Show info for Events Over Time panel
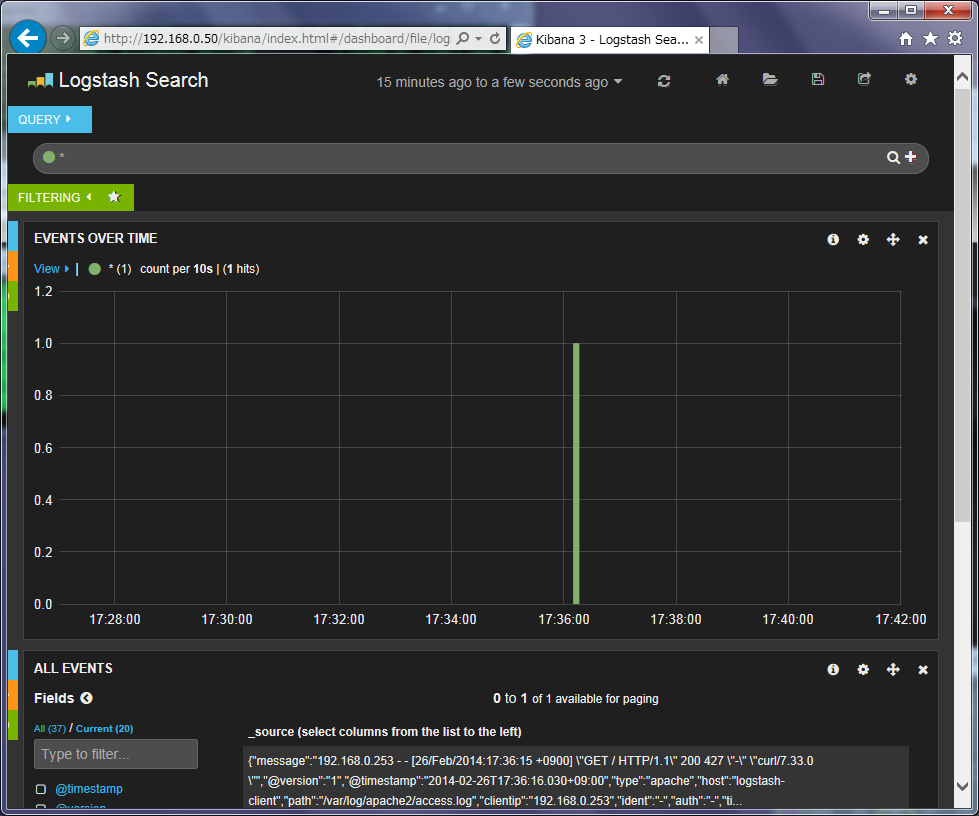Viewport: 979px width, 816px height. [833, 239]
